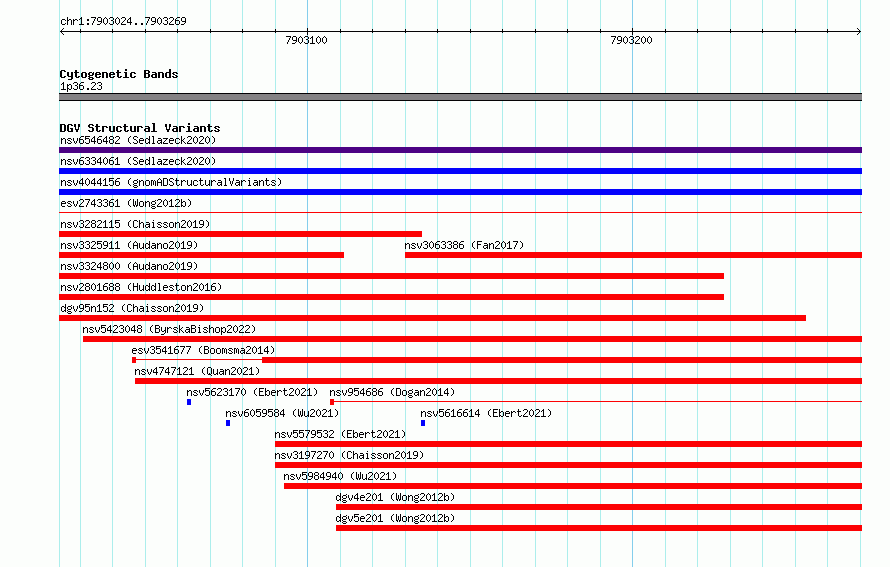Click the small blue nsv6059584 marker
890x567 pixels.
(x=228, y=423)
